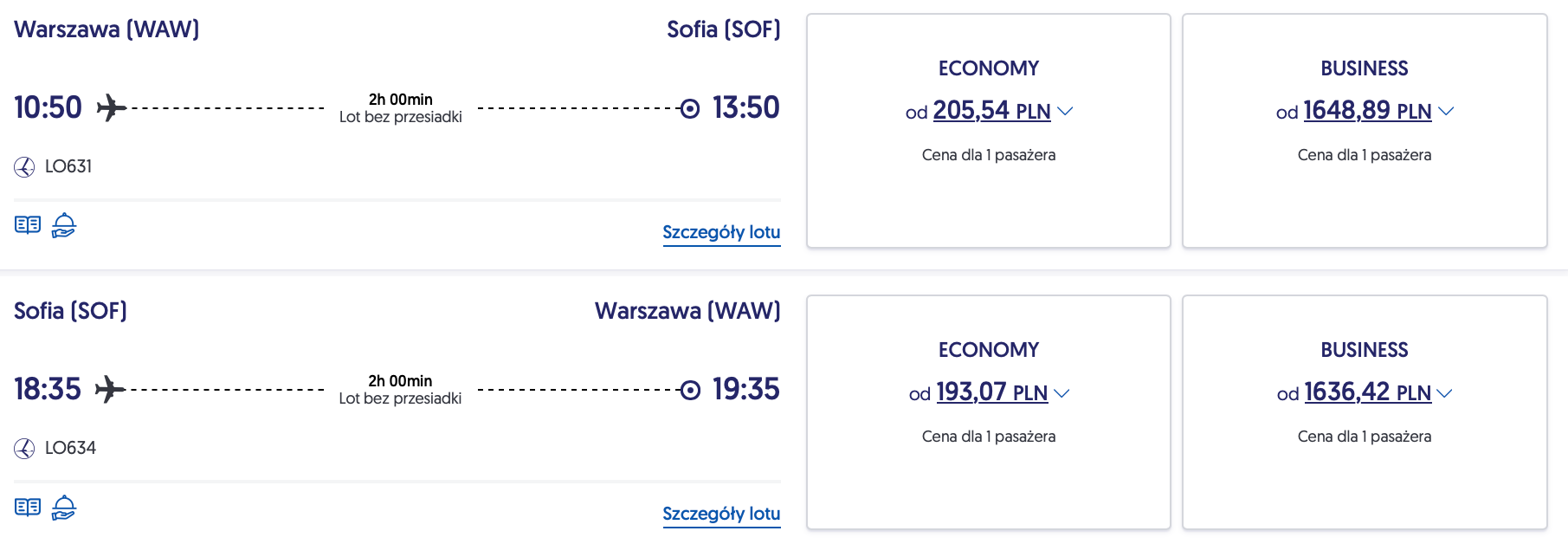The width and height of the screenshot is (1568, 544).
Task: Select Business price 1636,42 PLN link
Action: coord(1367,392)
